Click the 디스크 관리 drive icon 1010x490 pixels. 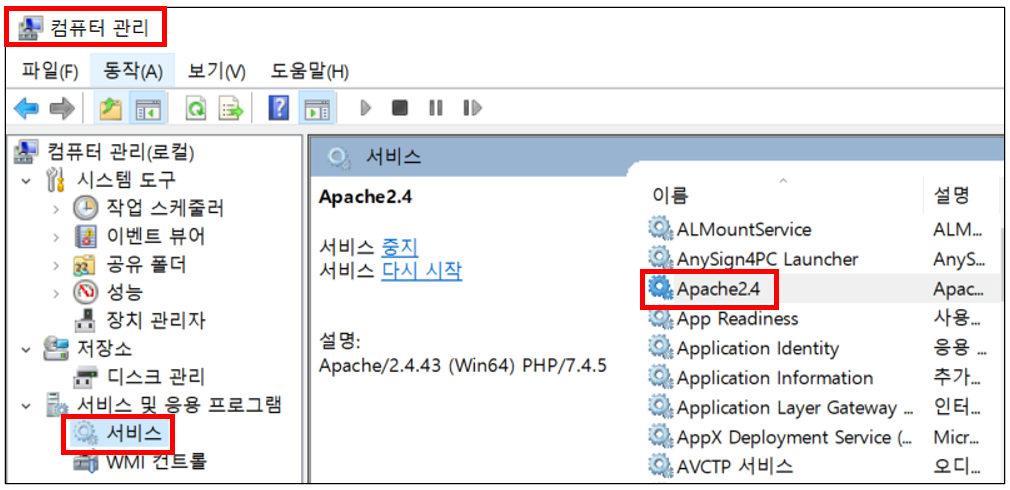click(85, 377)
